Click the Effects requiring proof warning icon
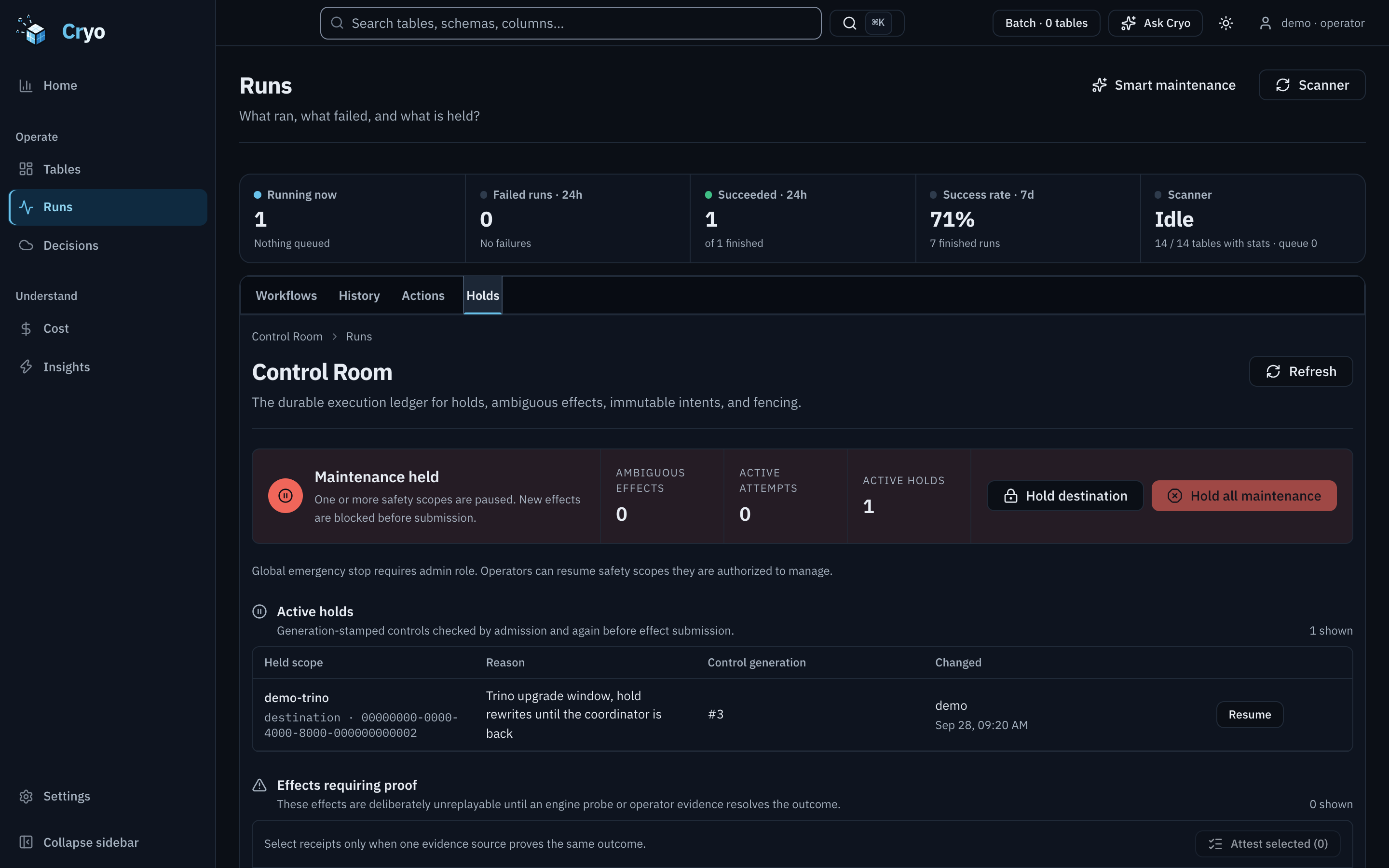Viewport: 1389px width, 868px height. point(259,785)
